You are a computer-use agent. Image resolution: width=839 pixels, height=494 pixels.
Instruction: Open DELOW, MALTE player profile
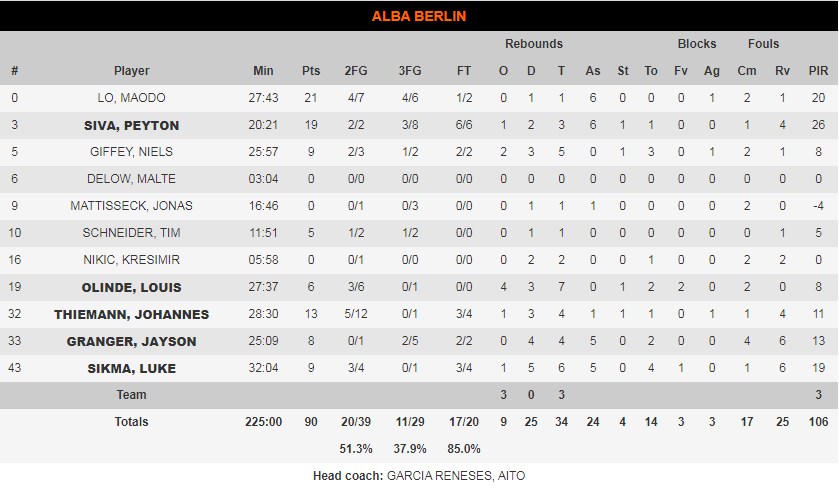131,179
